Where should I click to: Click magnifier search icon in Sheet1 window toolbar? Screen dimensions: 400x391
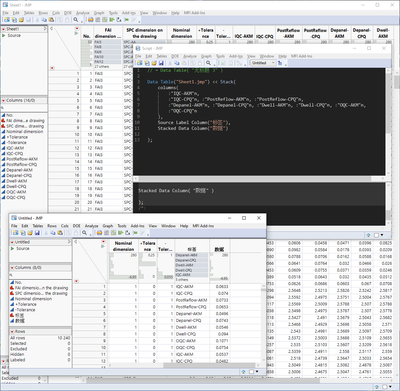point(76,20)
